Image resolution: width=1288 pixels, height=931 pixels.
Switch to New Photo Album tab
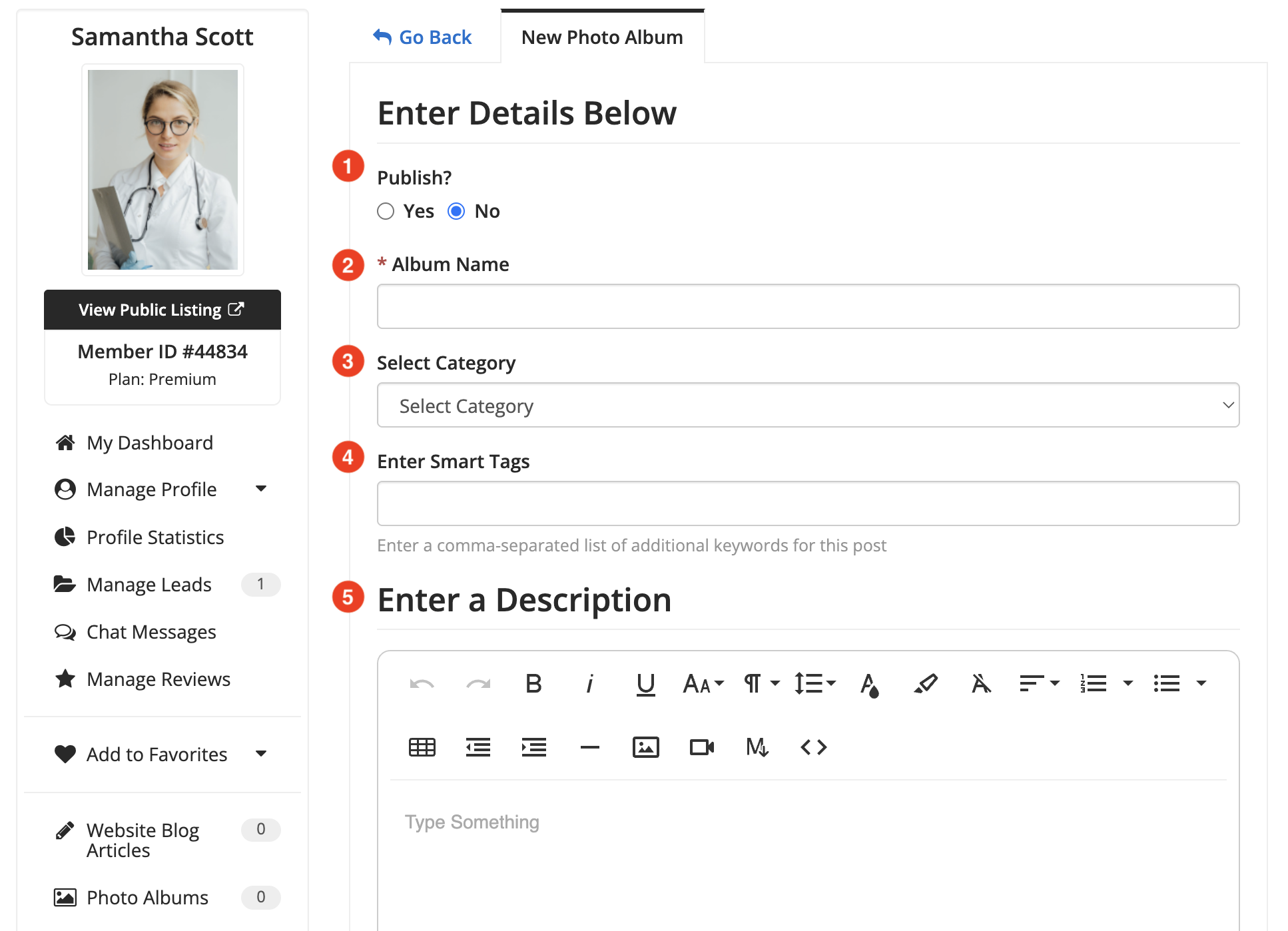[602, 37]
